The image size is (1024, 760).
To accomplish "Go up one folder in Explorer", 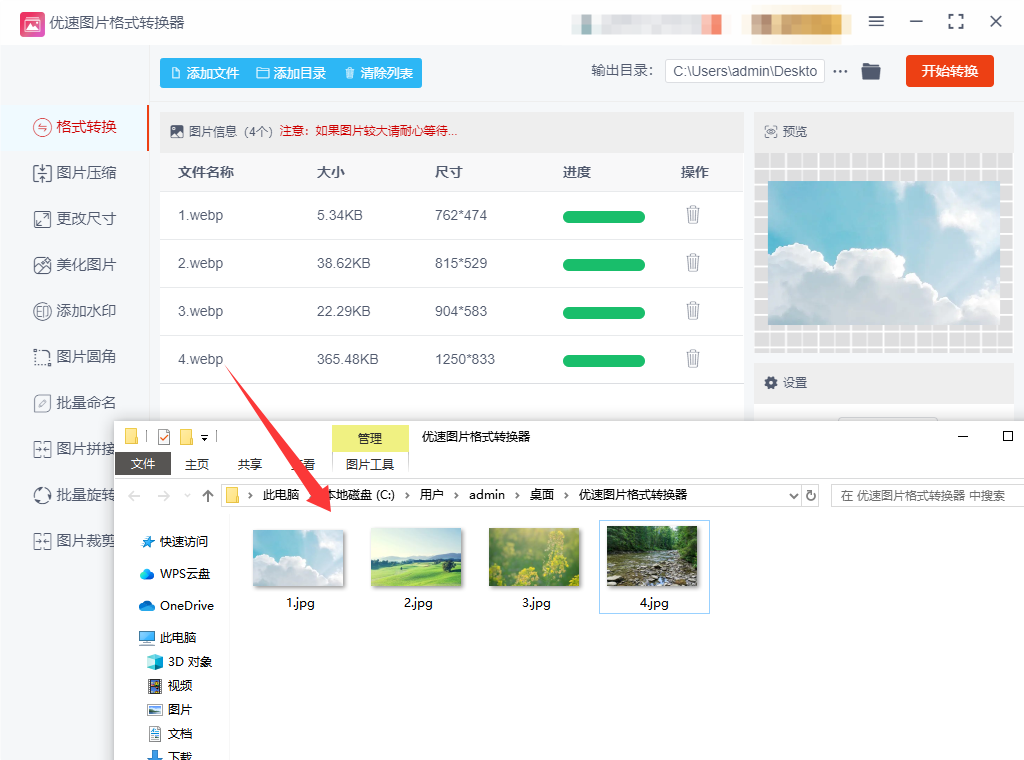I will (x=208, y=496).
